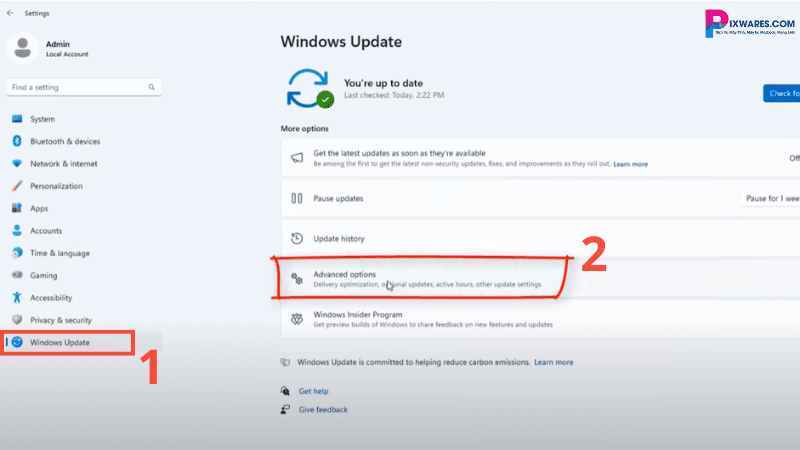The height and width of the screenshot is (450, 800).
Task: Click the back arrow in Settings header
Action: 10,13
